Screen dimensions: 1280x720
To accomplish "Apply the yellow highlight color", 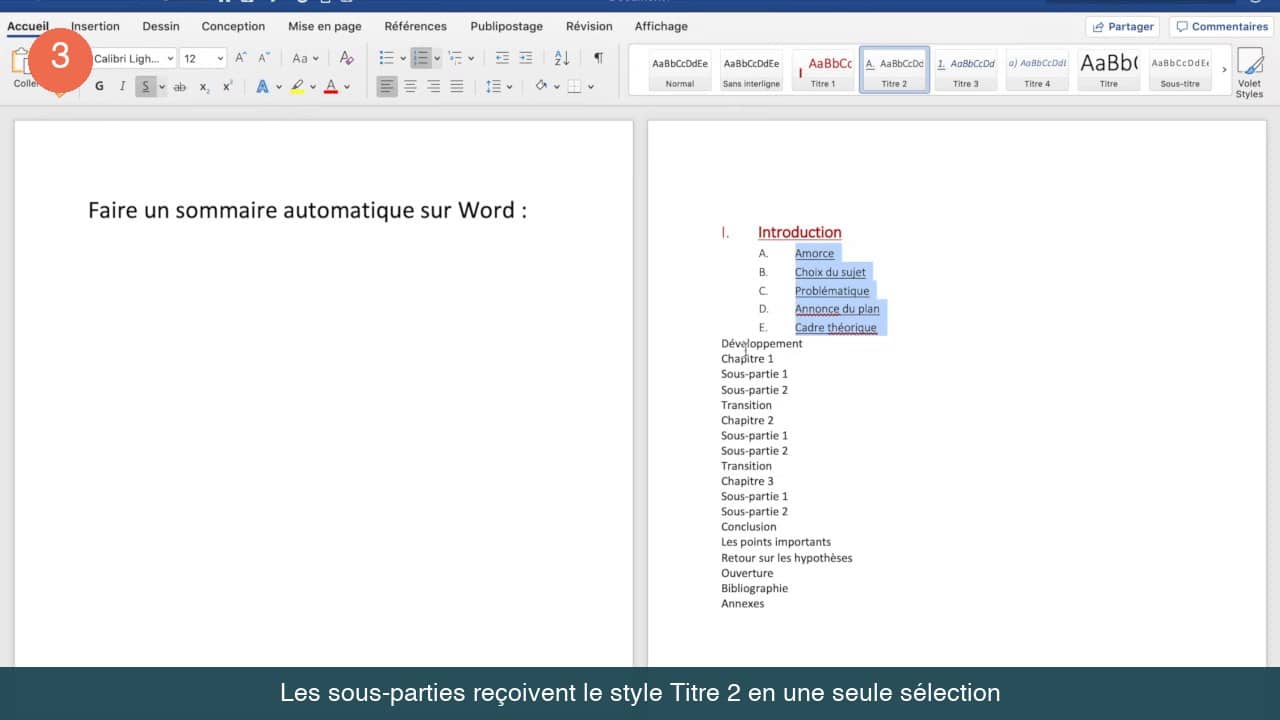I will [297, 87].
